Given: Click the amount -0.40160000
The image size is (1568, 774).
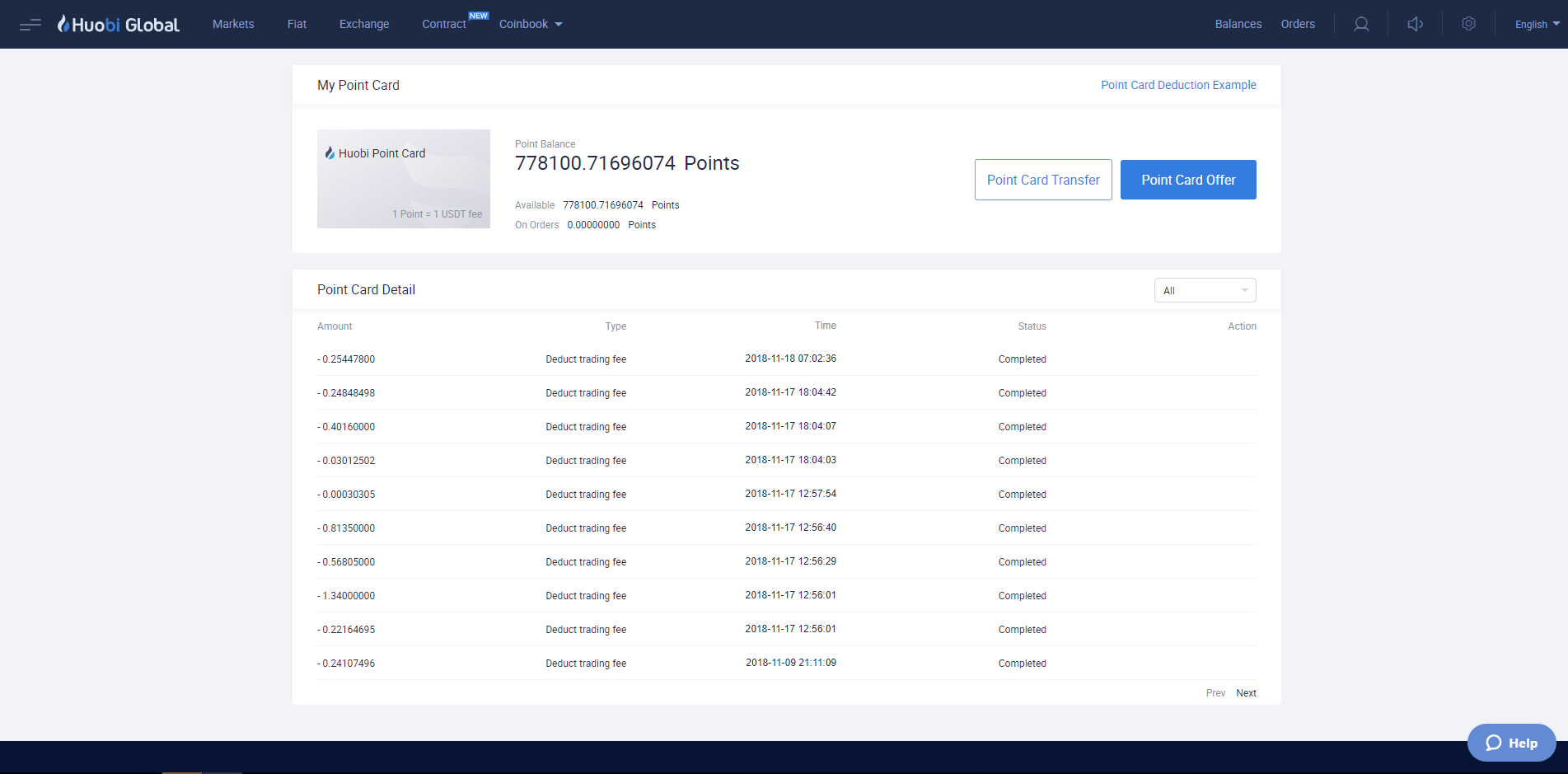Looking at the screenshot, I should [x=346, y=427].
